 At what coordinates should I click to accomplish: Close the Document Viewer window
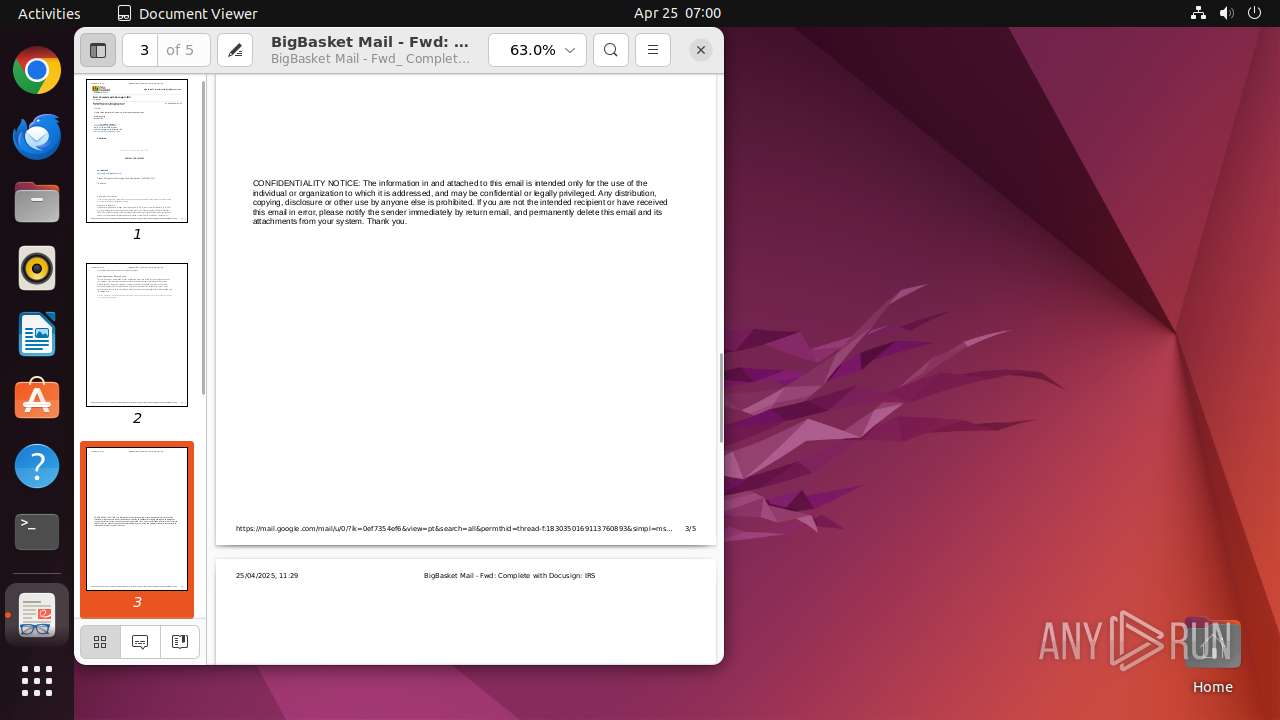[x=701, y=50]
